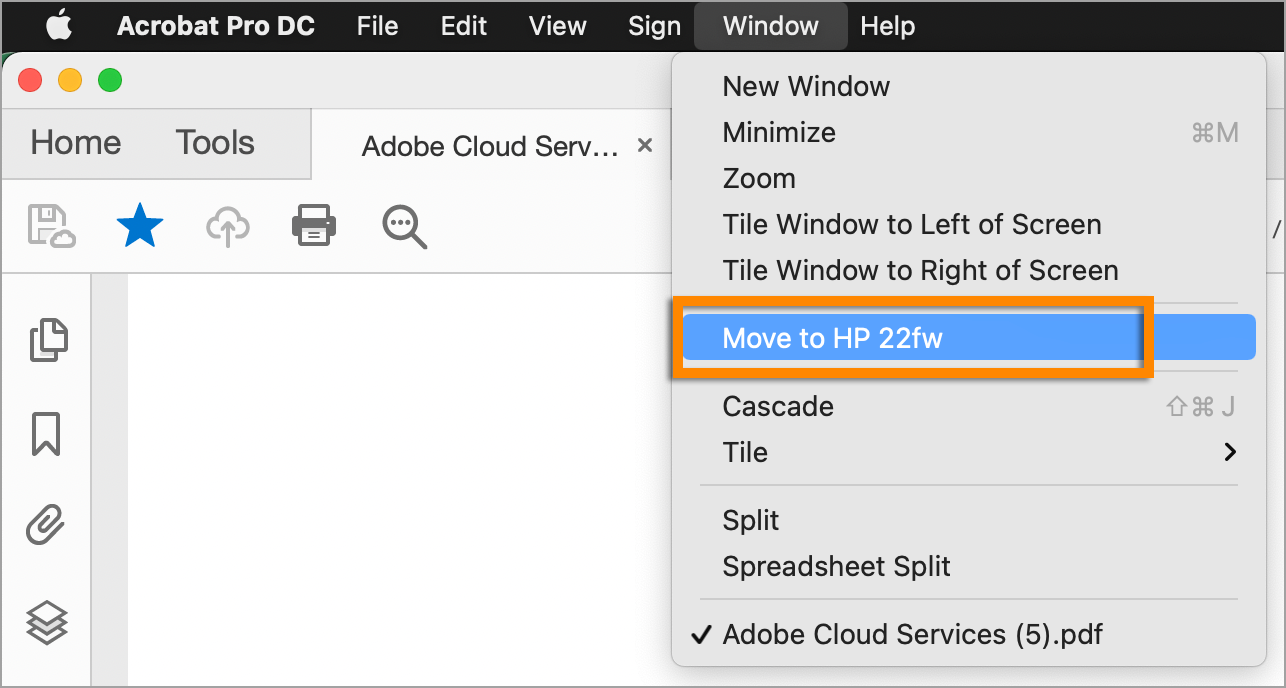Screen dimensions: 1286x688
Task: Open search with the magnifier icon
Action: point(404,225)
